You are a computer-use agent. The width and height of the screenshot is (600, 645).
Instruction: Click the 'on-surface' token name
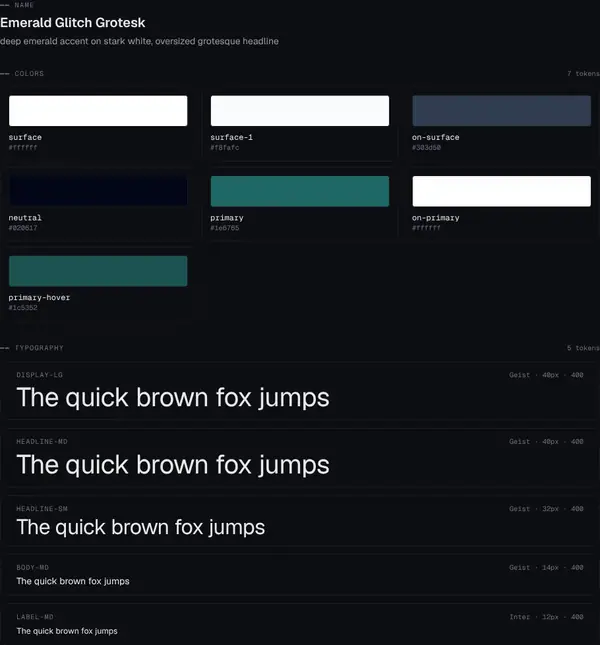[436, 137]
